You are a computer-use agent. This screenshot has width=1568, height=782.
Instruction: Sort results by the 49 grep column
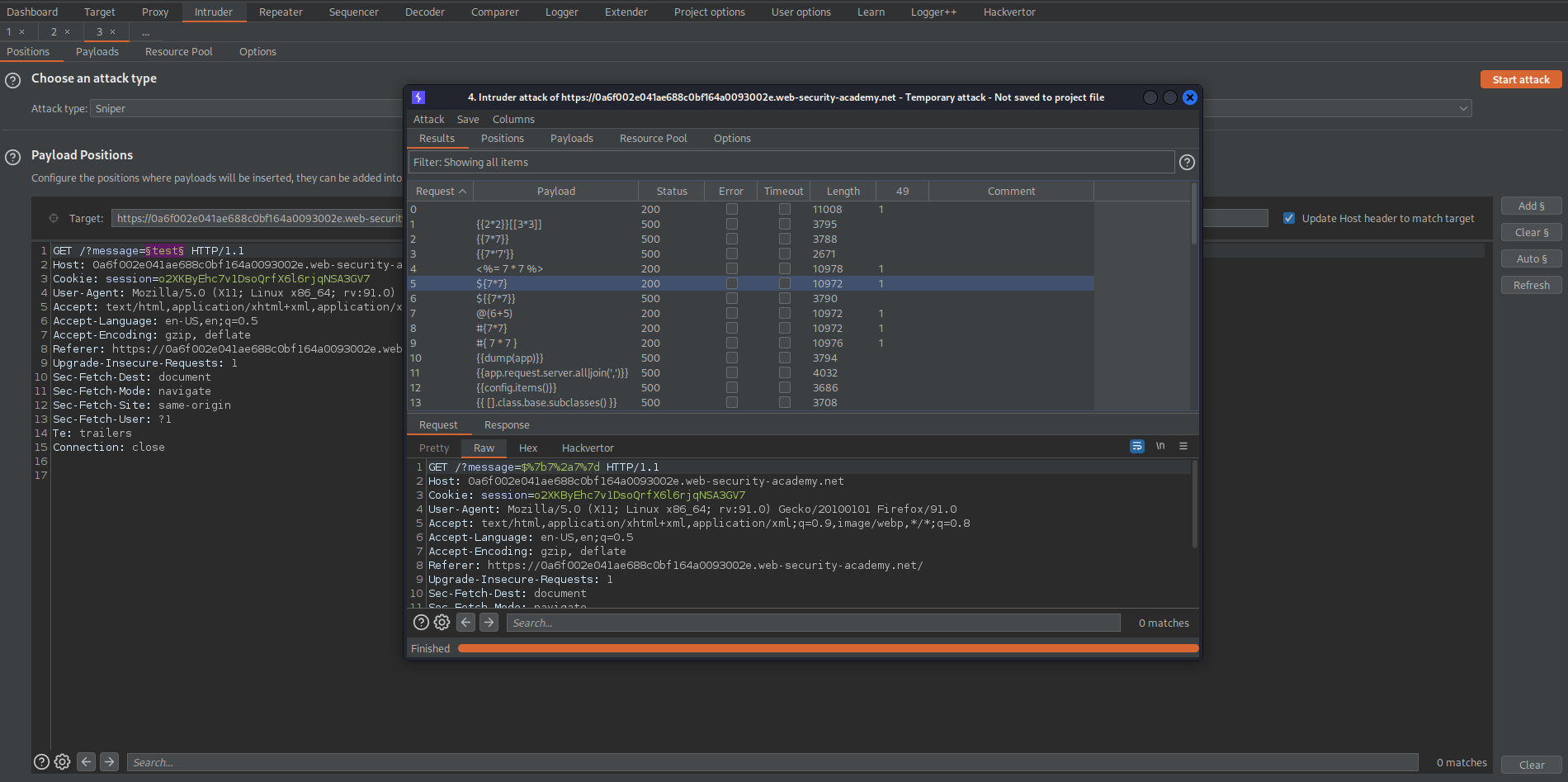point(902,192)
